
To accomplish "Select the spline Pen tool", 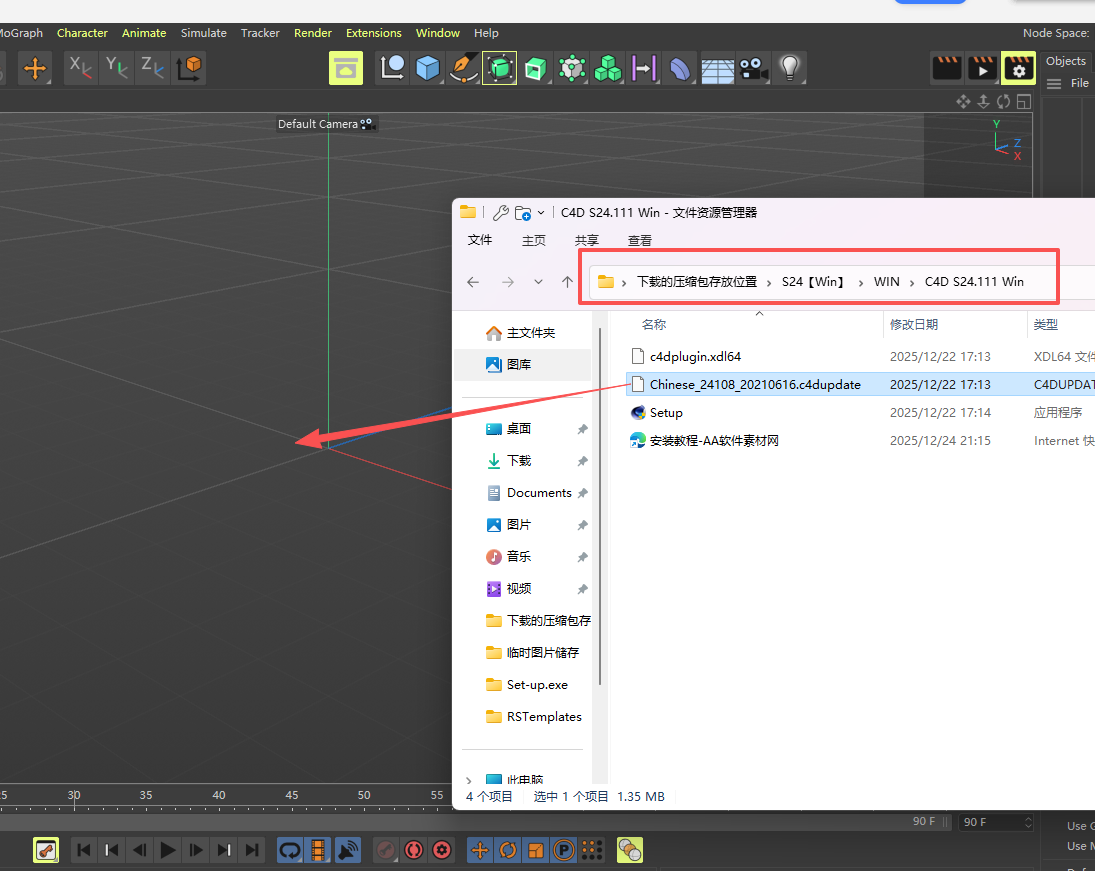I will pos(463,68).
